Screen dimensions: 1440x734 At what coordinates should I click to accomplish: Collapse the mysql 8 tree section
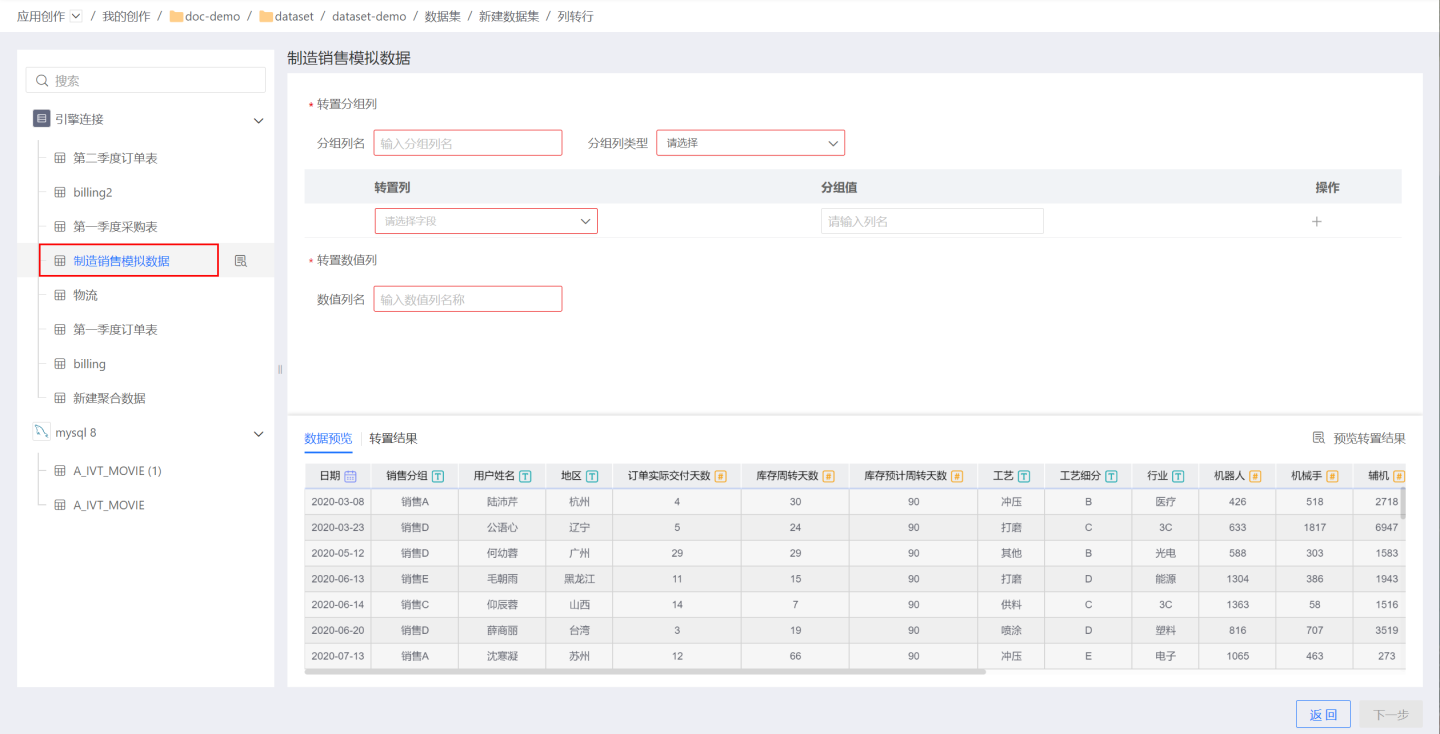point(258,434)
